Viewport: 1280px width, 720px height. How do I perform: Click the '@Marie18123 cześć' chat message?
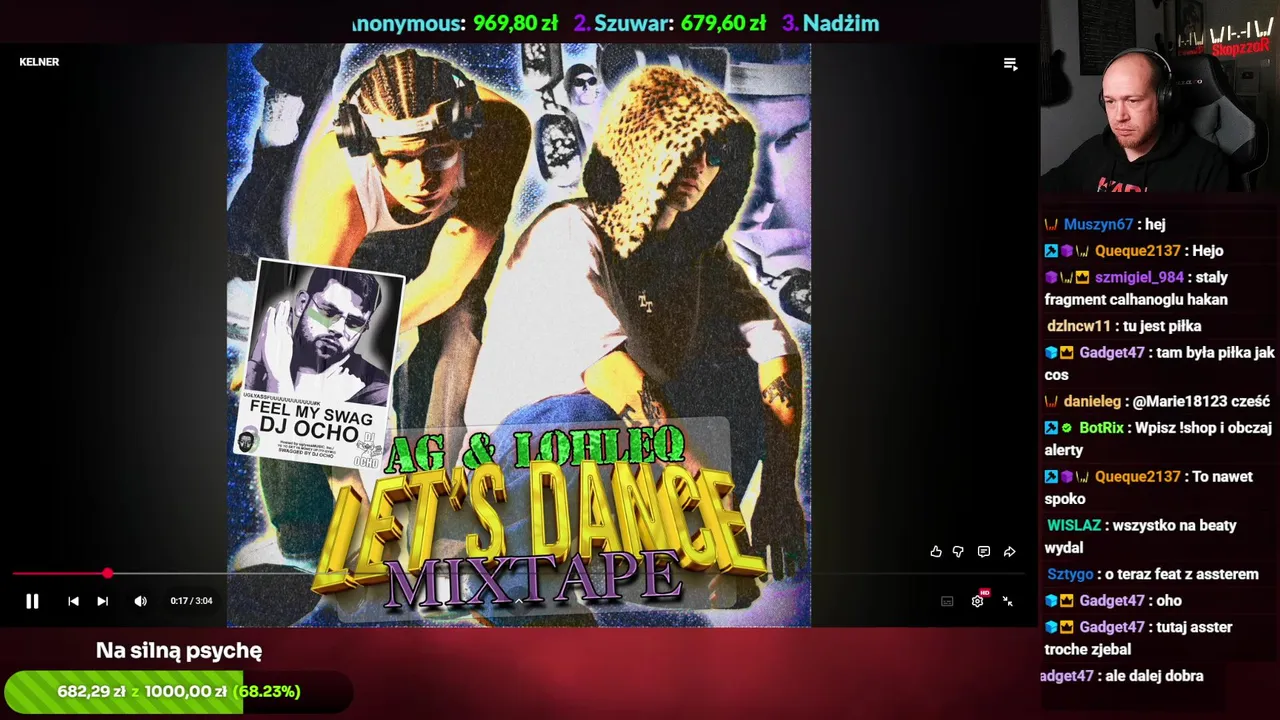[1201, 401]
